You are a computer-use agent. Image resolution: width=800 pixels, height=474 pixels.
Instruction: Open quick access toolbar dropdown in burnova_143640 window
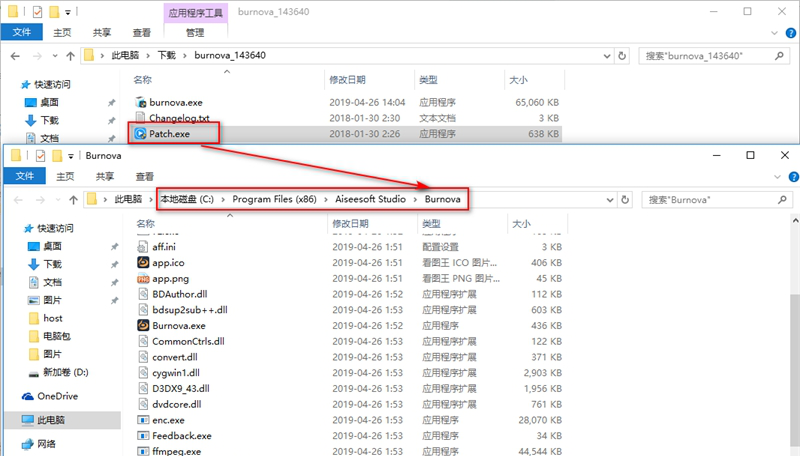(68, 12)
